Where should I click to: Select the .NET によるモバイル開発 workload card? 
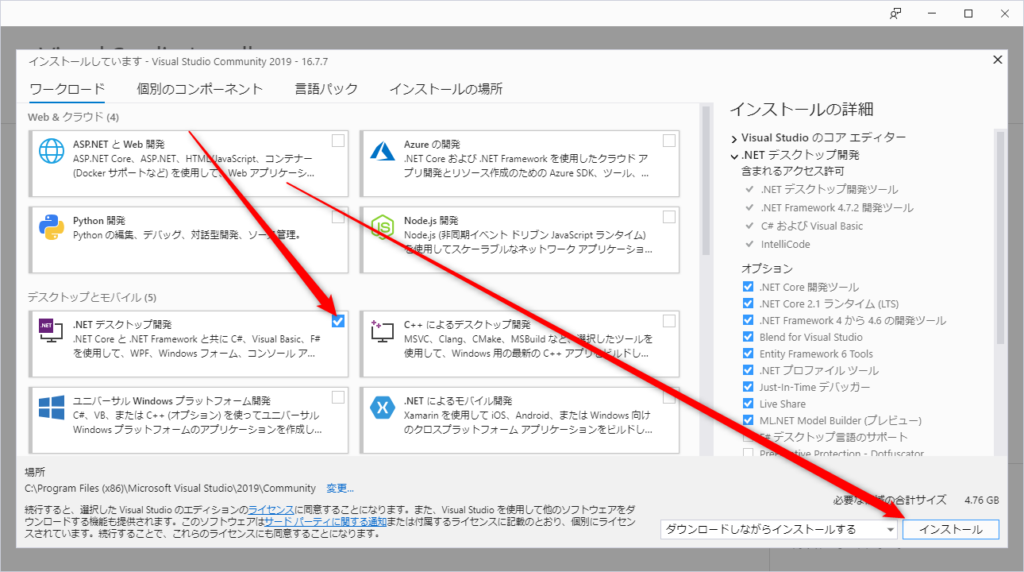click(x=520, y=420)
